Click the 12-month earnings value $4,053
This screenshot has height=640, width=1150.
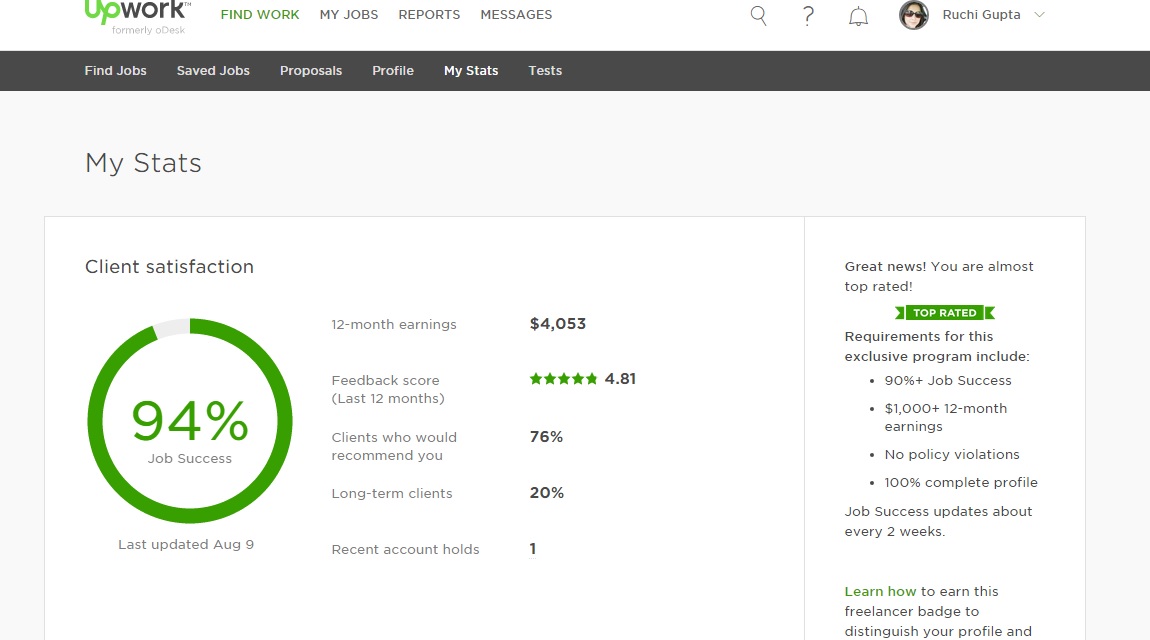557,323
